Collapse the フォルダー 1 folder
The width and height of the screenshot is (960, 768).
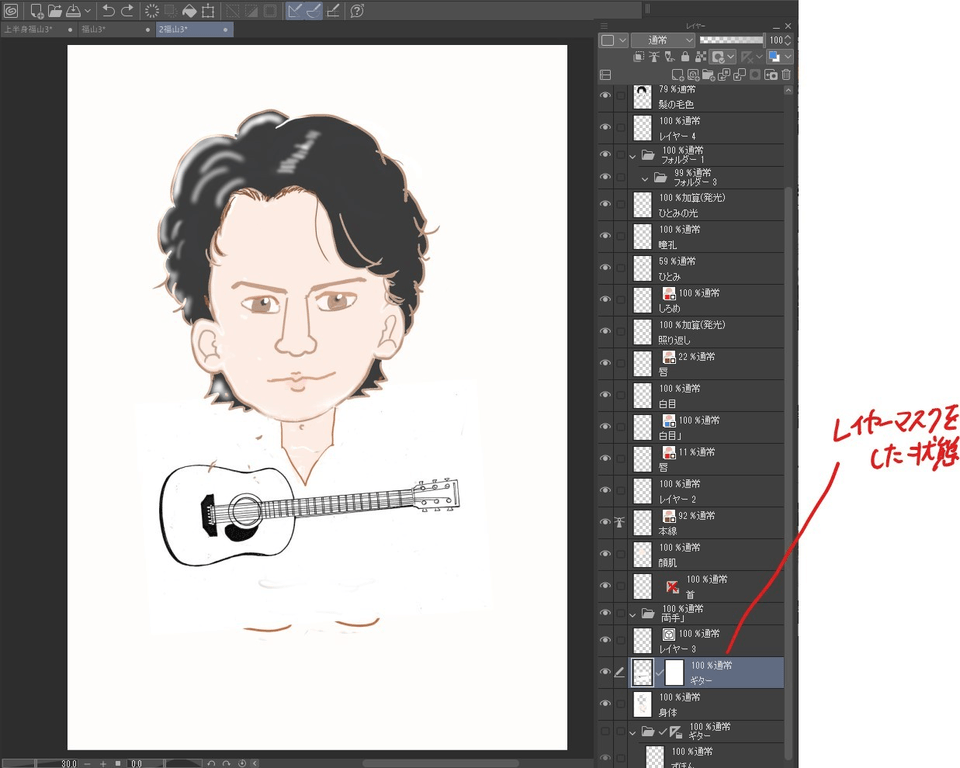point(633,157)
